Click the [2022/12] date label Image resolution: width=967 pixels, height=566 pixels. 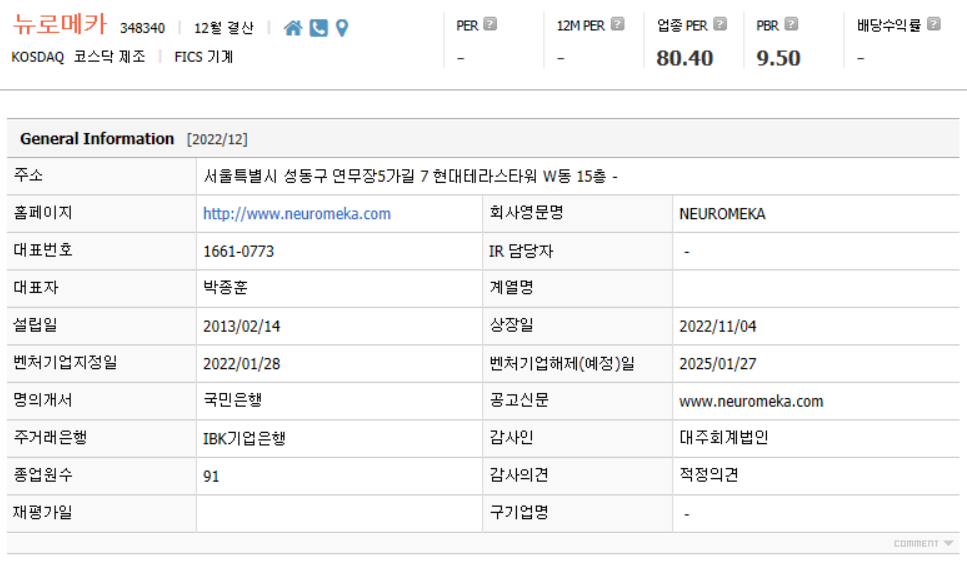tap(217, 139)
